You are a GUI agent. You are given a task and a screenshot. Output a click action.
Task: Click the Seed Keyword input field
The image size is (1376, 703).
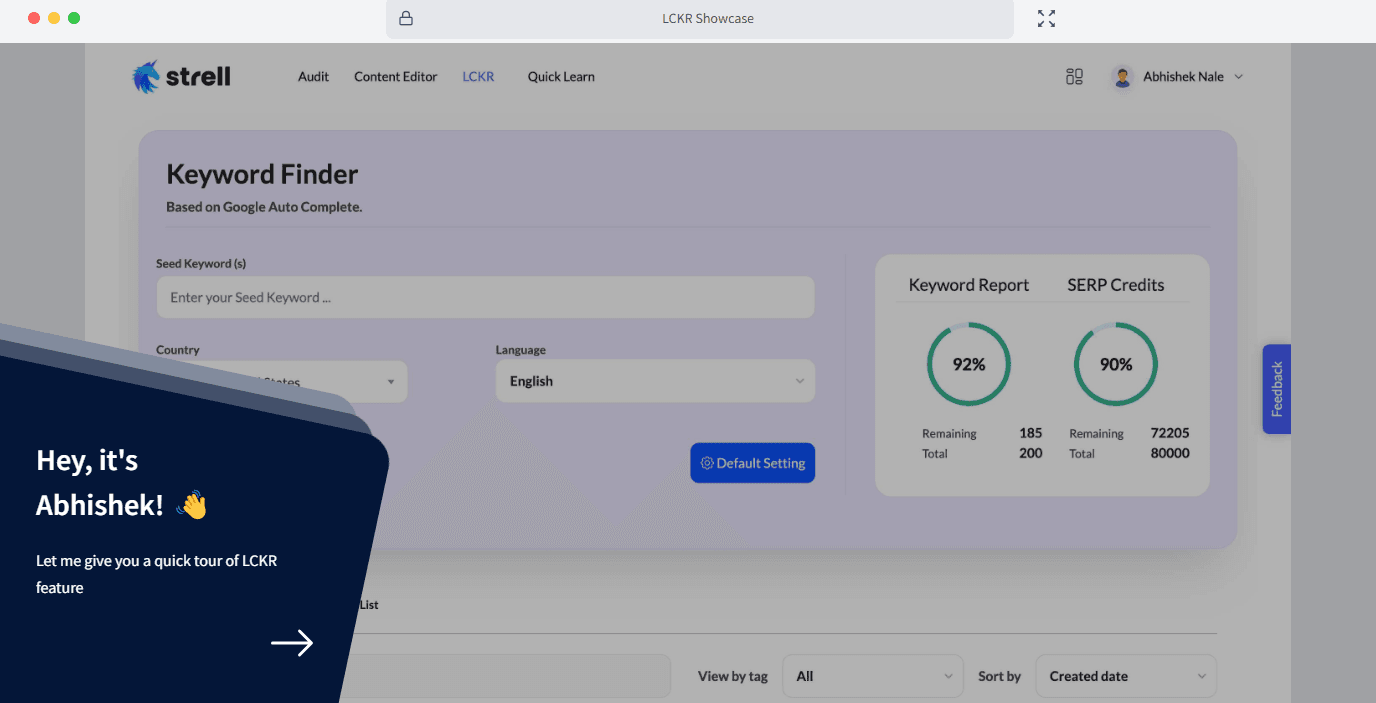pos(485,297)
